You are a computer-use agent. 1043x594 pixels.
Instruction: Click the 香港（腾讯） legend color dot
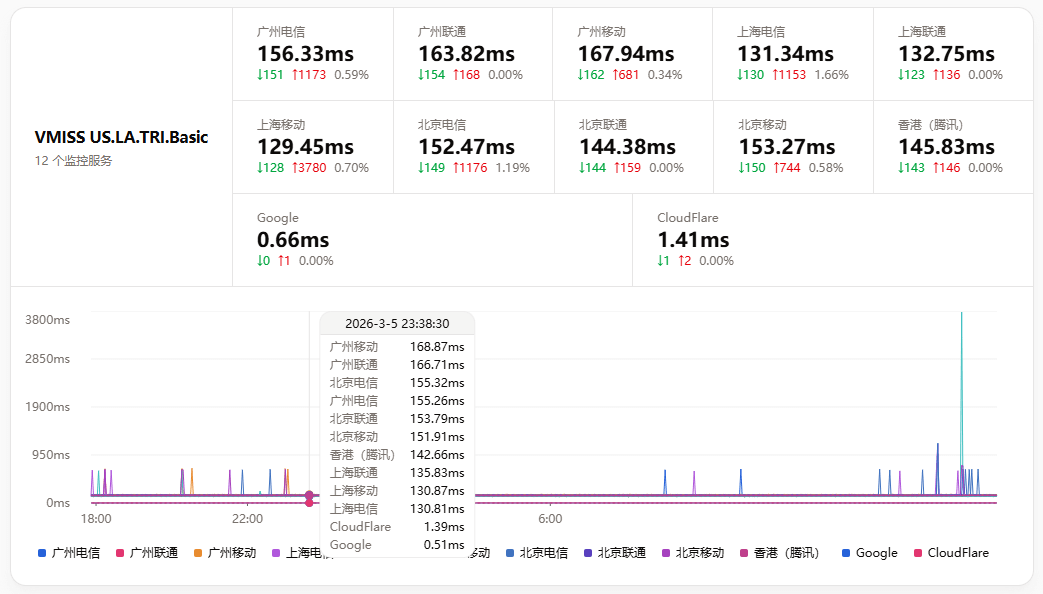(x=744, y=553)
